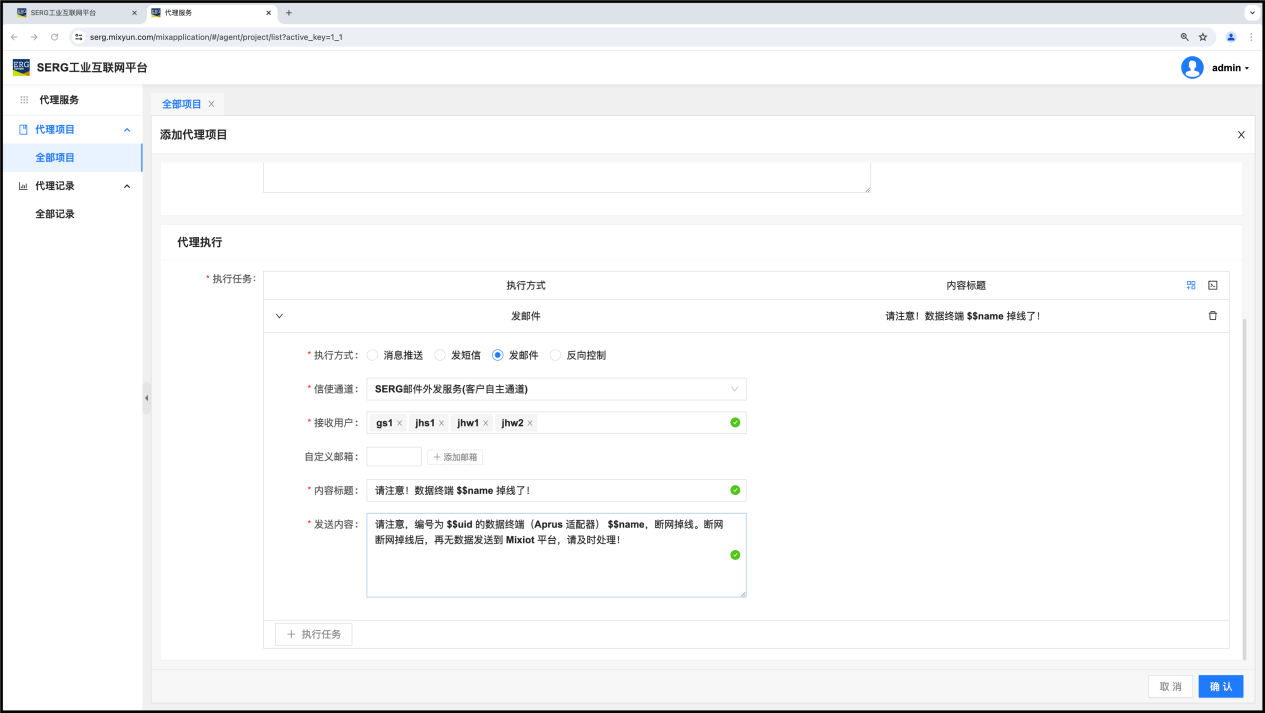Image resolution: width=1265 pixels, height=713 pixels.
Task: Select the 消息推送 radio option
Action: coord(373,355)
